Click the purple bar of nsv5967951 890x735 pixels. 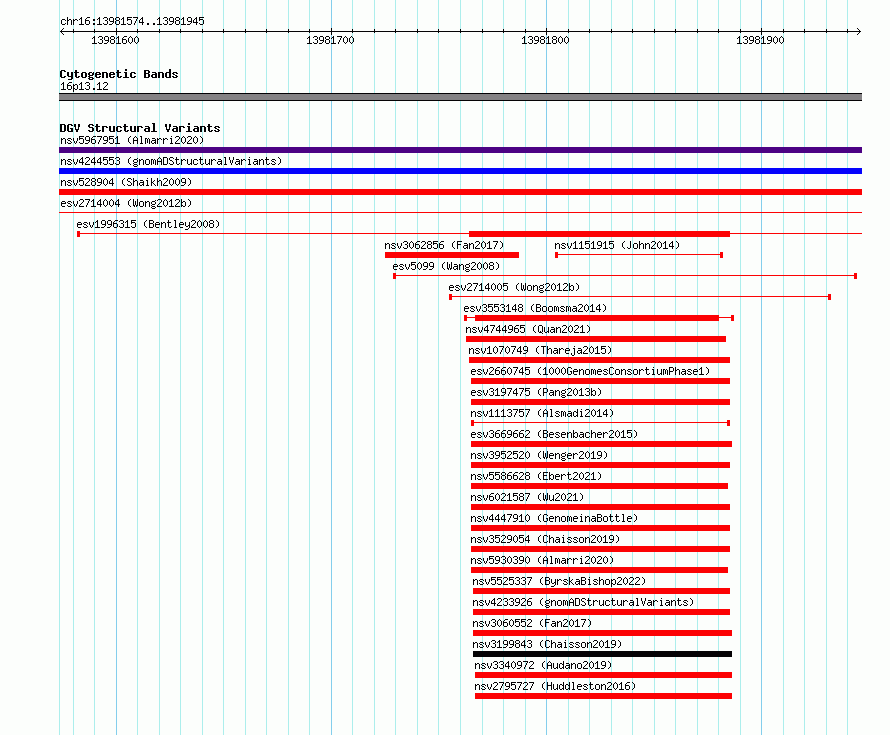[x=460, y=150]
